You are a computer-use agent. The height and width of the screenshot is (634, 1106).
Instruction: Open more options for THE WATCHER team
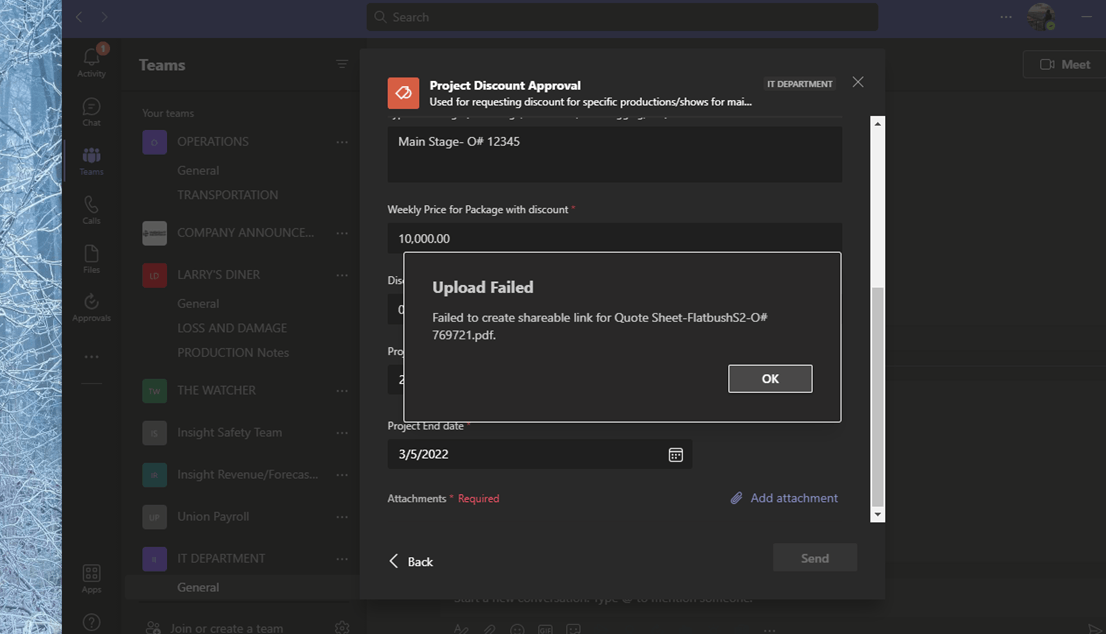[342, 390]
